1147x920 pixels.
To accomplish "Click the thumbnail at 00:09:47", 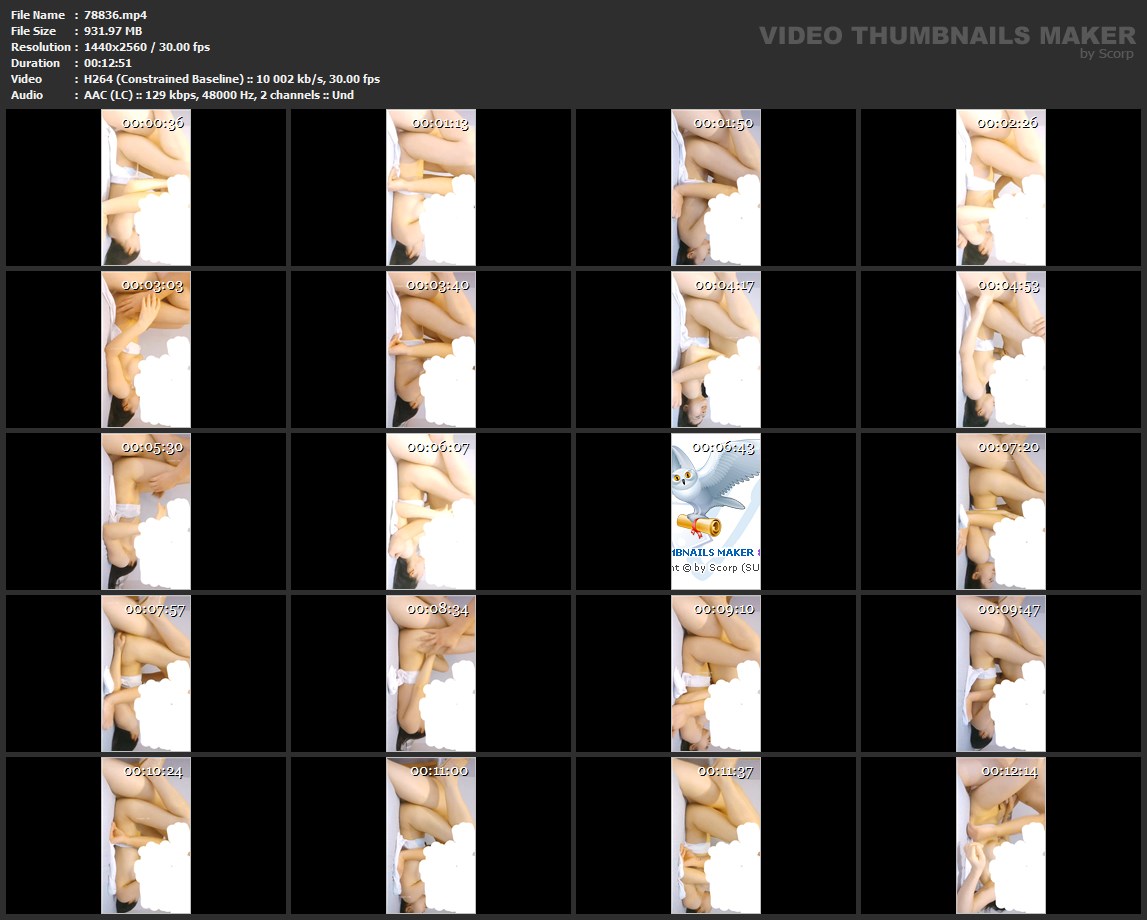I will [1001, 673].
